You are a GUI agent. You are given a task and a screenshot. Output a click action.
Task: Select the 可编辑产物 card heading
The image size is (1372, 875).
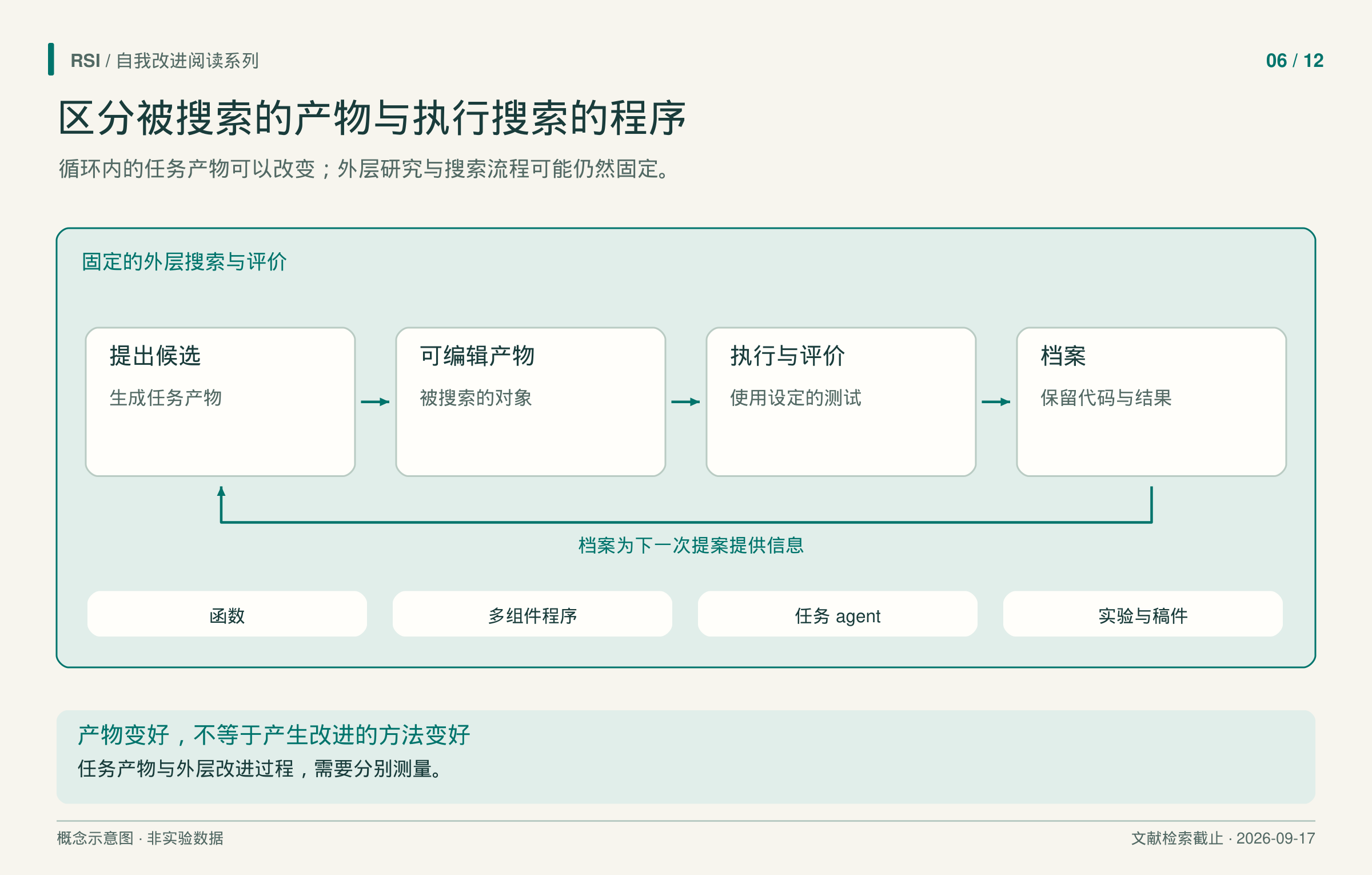tap(477, 356)
